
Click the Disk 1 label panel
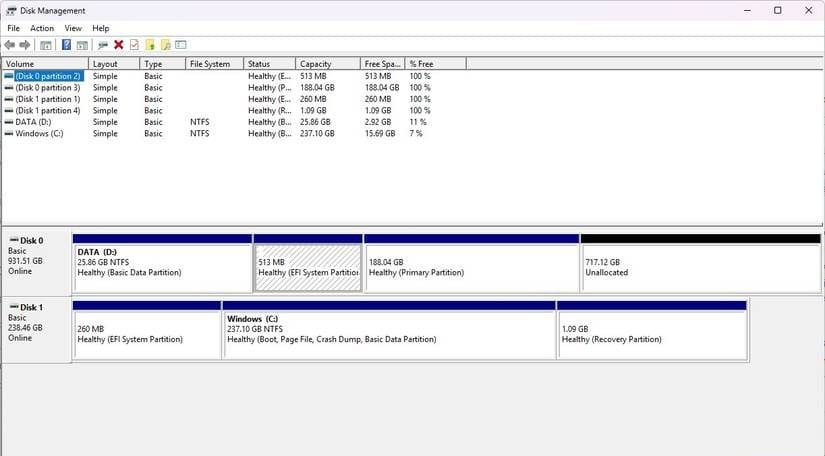point(37,328)
